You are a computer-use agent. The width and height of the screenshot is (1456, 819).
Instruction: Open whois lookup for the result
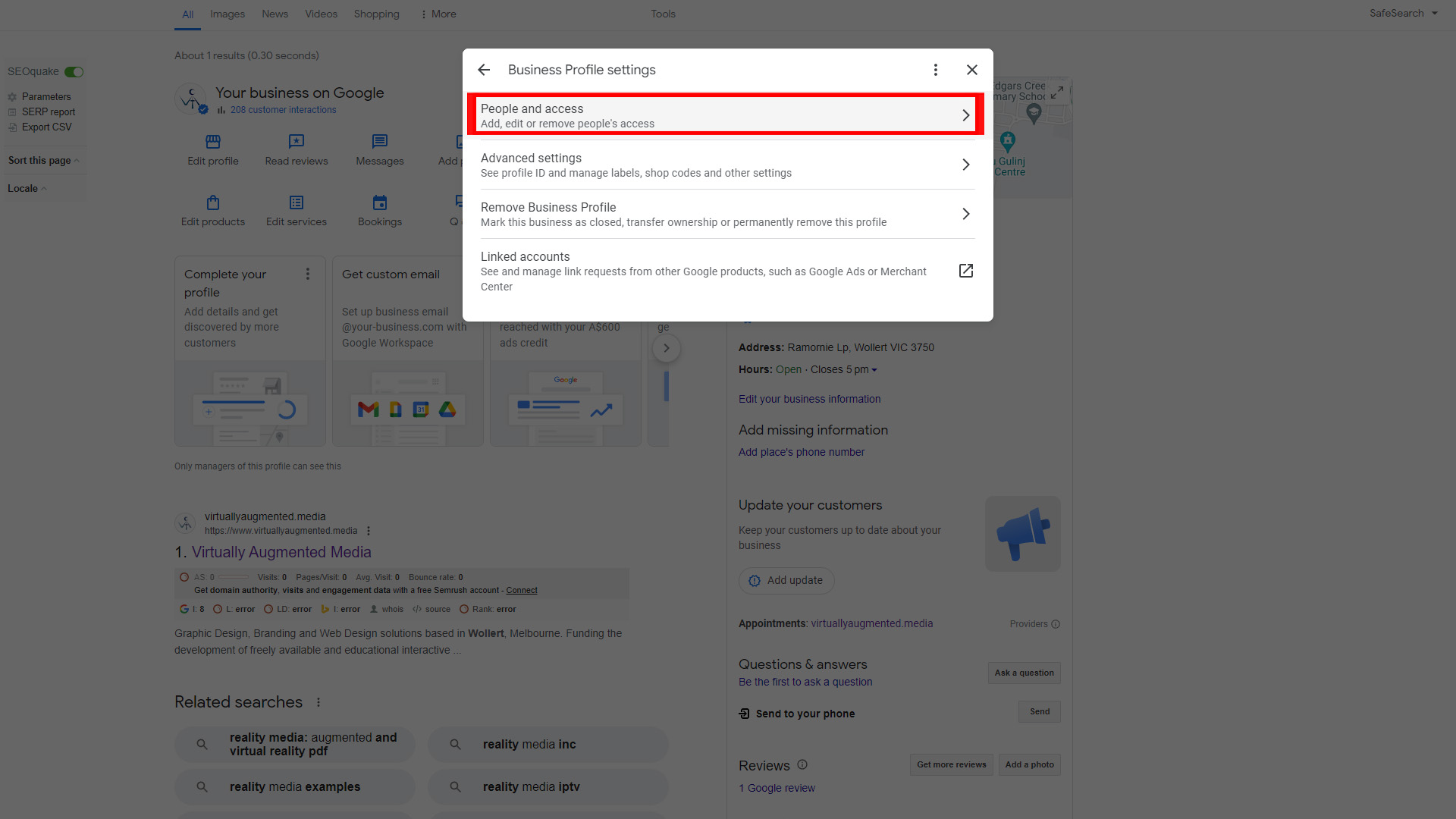387,609
